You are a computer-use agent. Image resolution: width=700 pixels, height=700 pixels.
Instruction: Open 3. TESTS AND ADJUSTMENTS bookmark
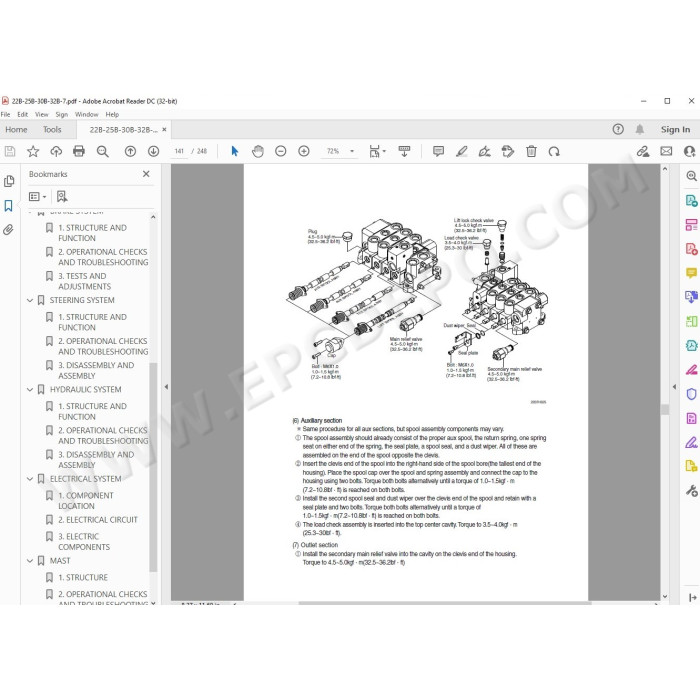point(84,281)
